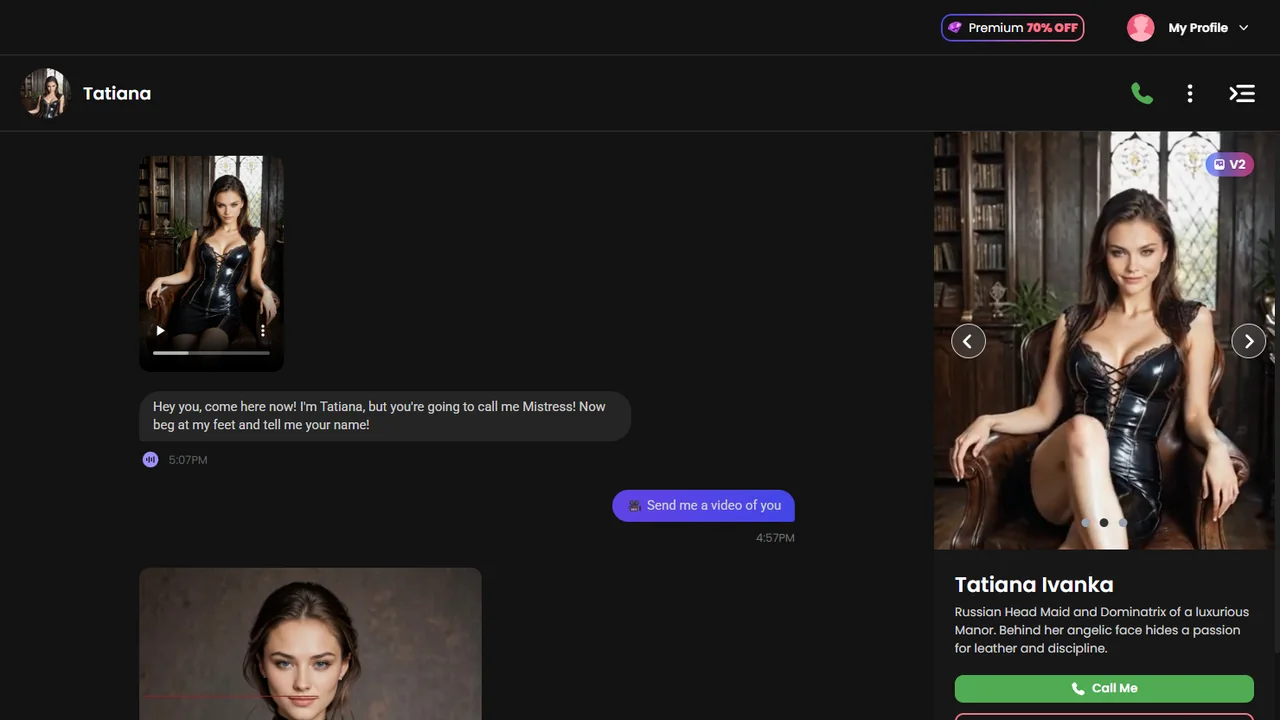The height and width of the screenshot is (720, 1280).
Task: Seek on the video message progress bar
Action: click(x=211, y=353)
